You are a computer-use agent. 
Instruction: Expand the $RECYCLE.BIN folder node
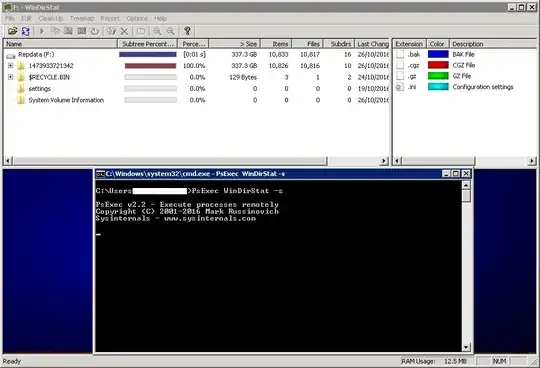[10, 77]
